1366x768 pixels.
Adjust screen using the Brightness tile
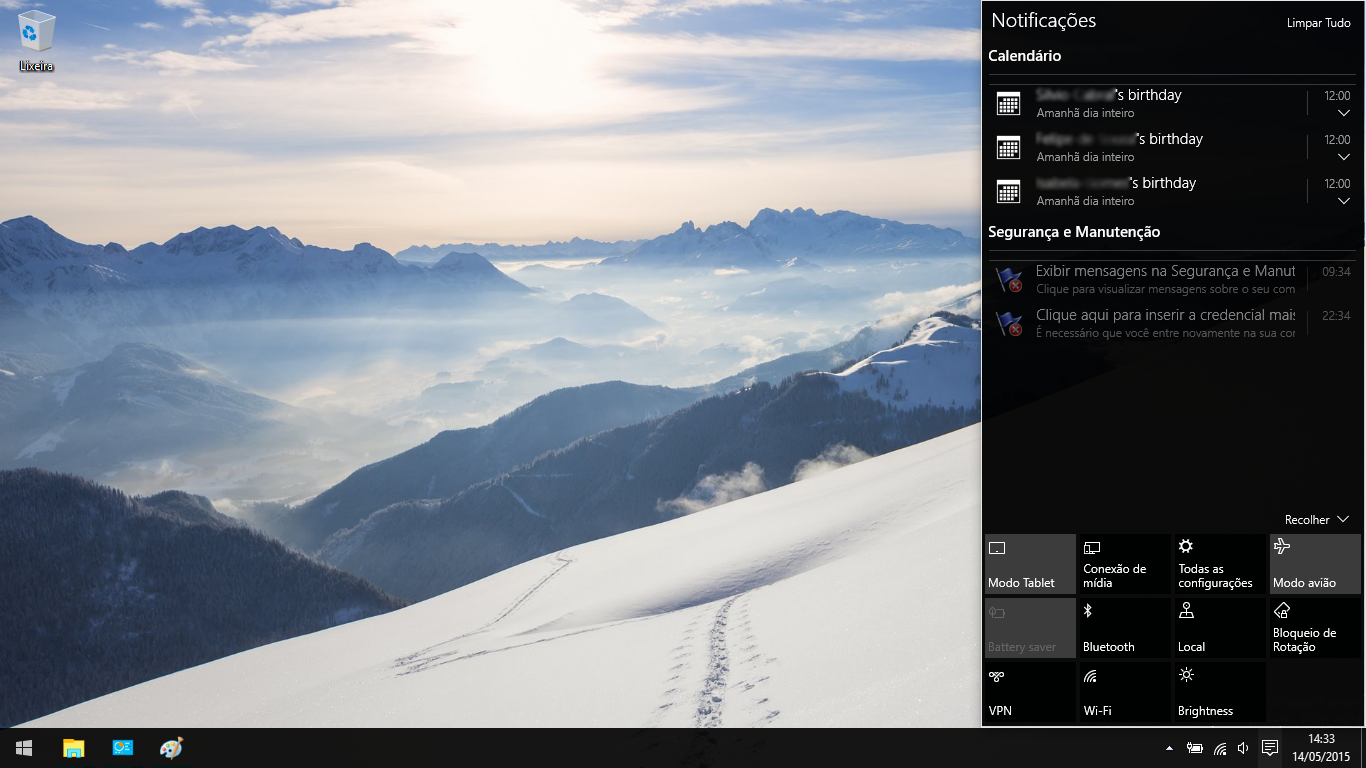coord(1220,692)
